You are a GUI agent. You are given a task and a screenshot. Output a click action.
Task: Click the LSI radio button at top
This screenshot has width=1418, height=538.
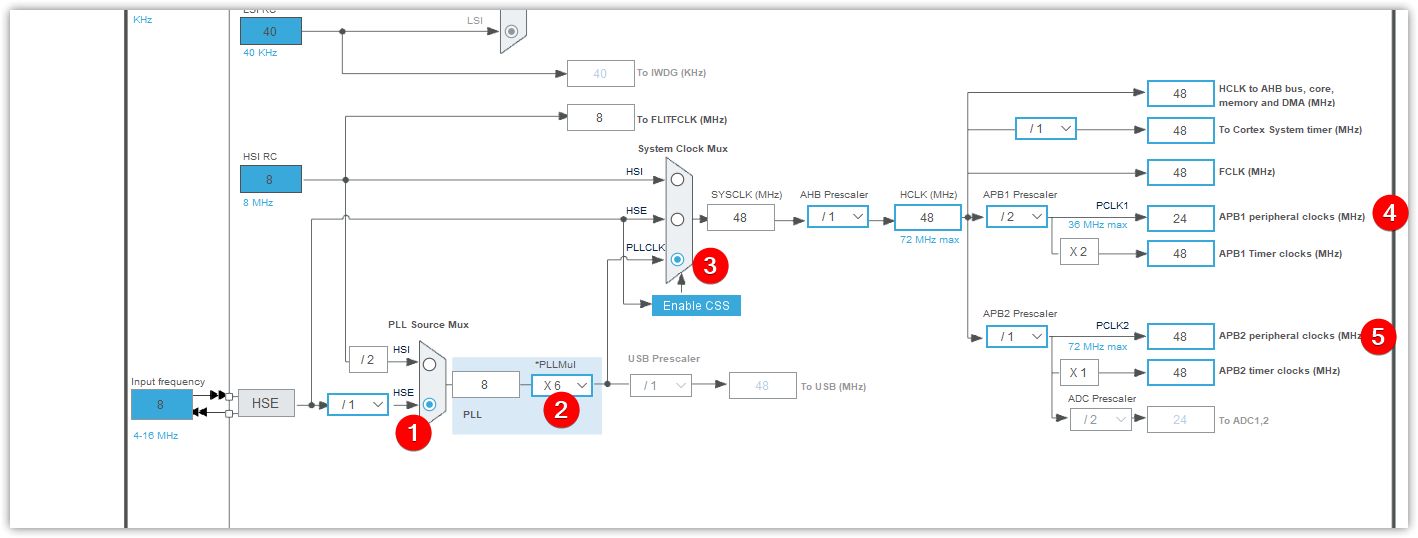click(x=512, y=31)
